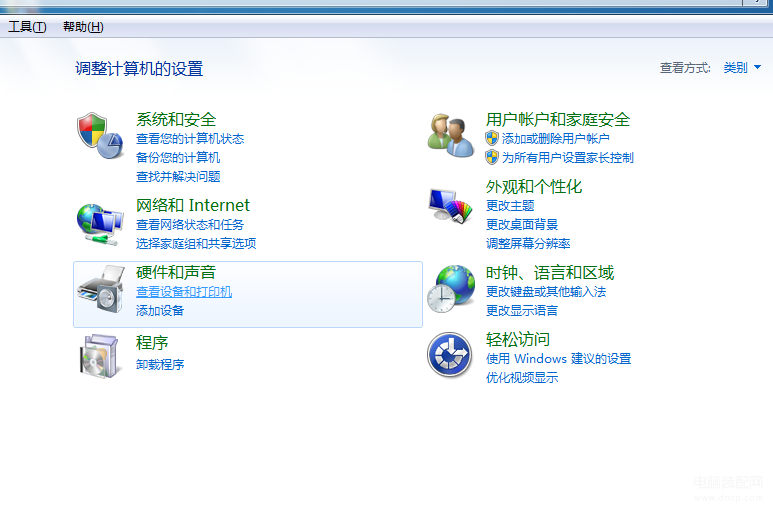The width and height of the screenshot is (773, 511).
Task: Click the 时钟、语言和区域 clock globe icon
Action: click(x=451, y=289)
